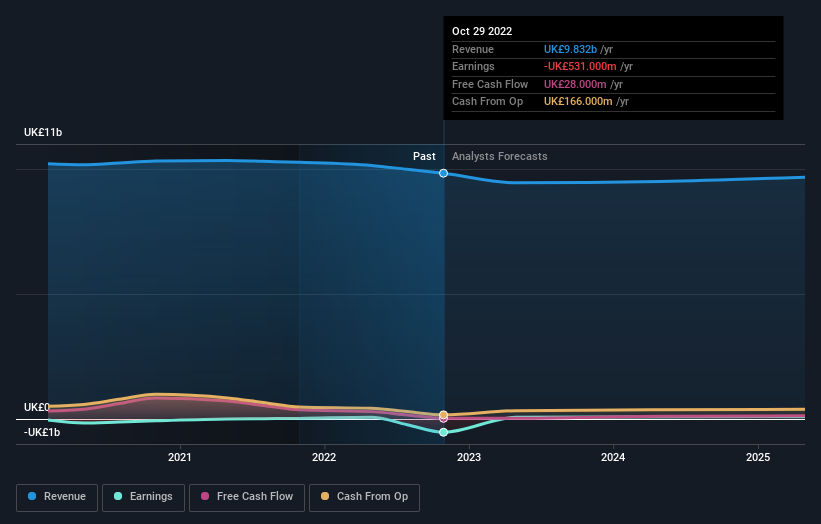Click the UK£9.832b revenue value
821x524 pixels.
tap(570, 49)
